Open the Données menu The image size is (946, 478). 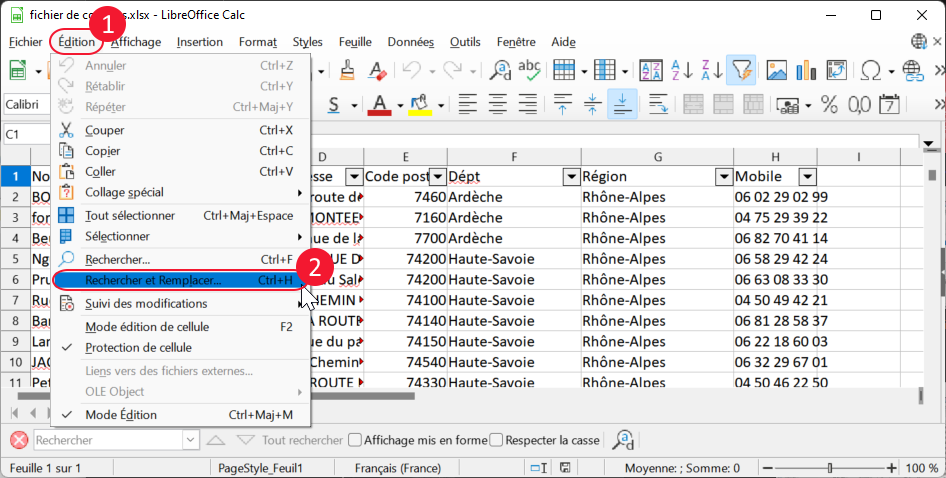(x=410, y=42)
